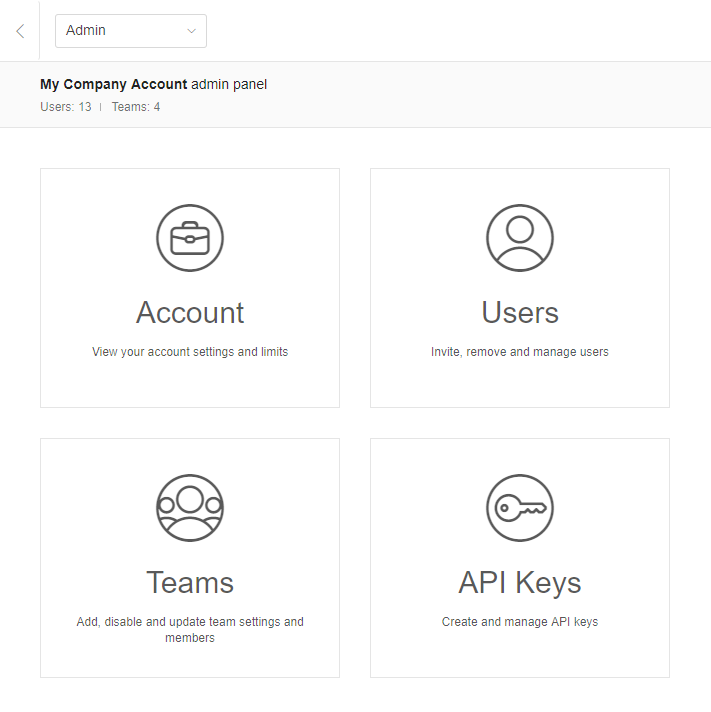Click 'Invite, remove and manage users' text
This screenshot has width=711, height=712.
(520, 352)
